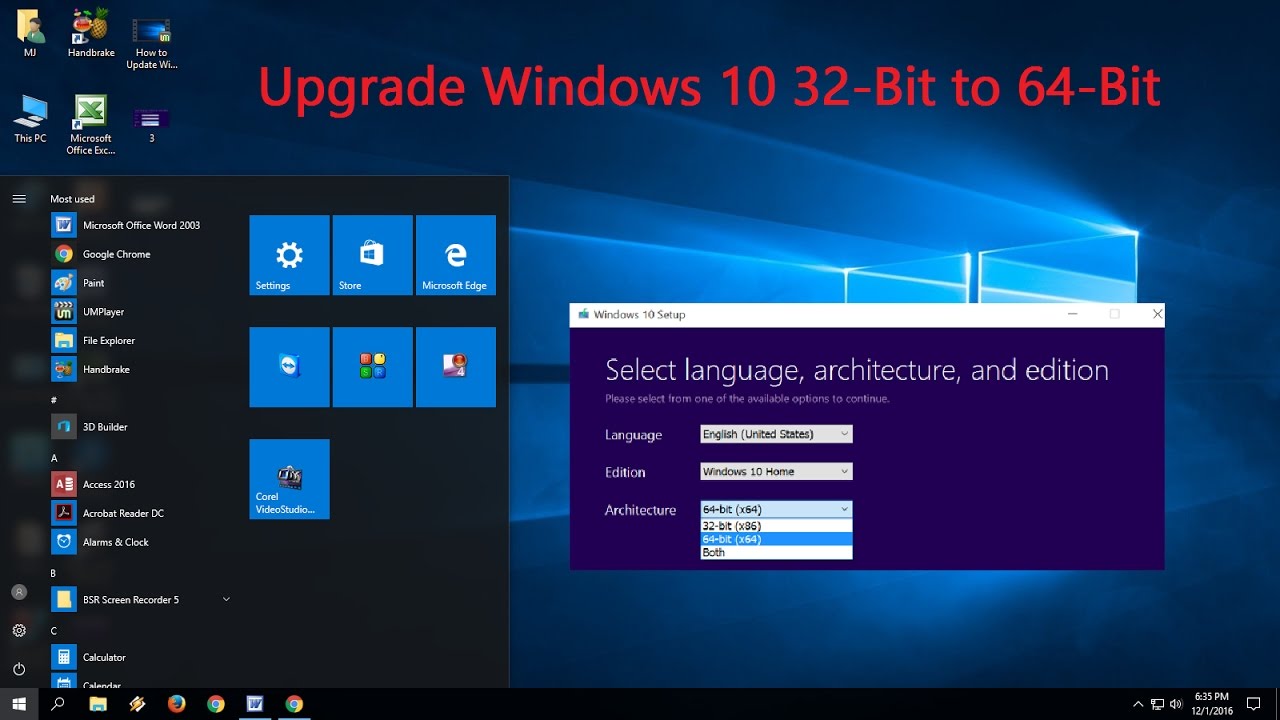Viewport: 1280px width, 720px height.
Task: Open the Language dropdown in Windows 10 Setup
Action: pos(776,434)
